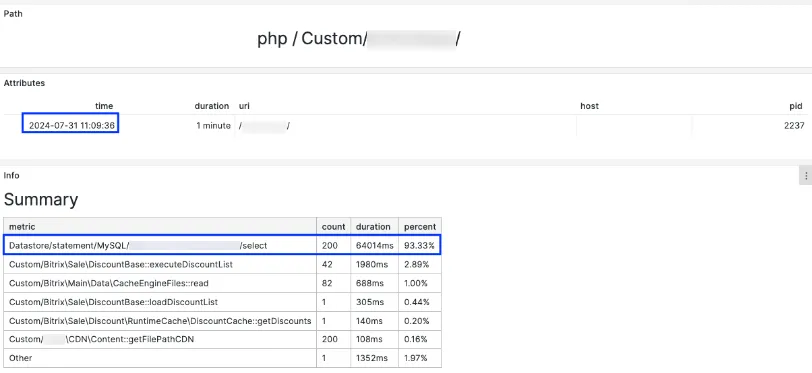Image resolution: width=812 pixels, height=373 pixels.
Task: Click the 'Info' panel label
Action: (x=11, y=176)
